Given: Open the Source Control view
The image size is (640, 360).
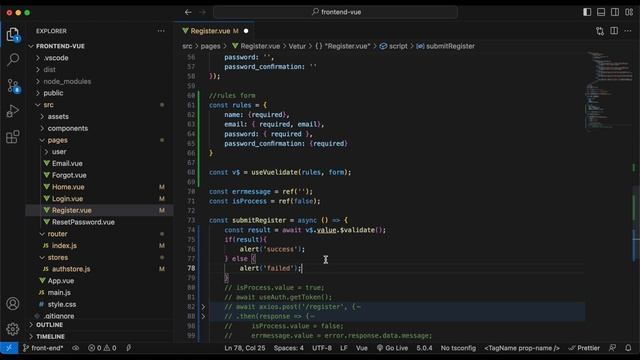Looking at the screenshot, I should 13,86.
